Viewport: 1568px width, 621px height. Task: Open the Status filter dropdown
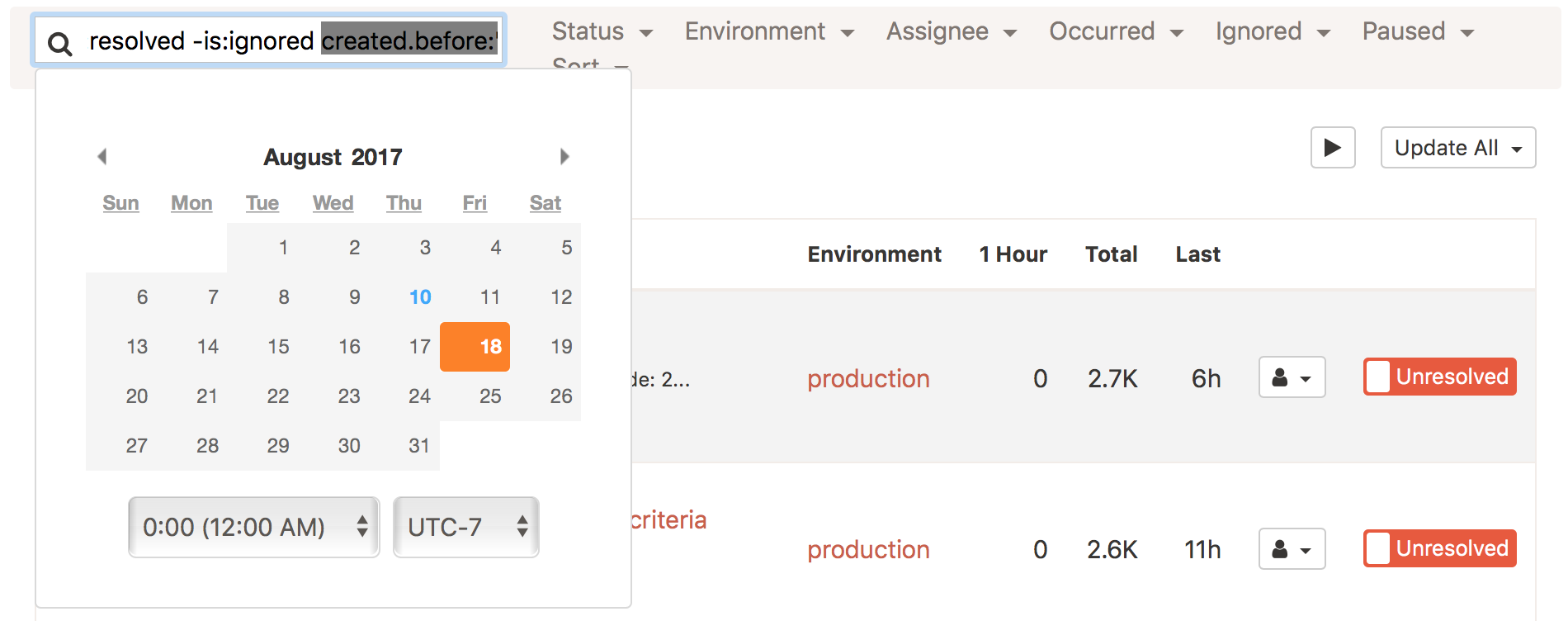(x=602, y=32)
